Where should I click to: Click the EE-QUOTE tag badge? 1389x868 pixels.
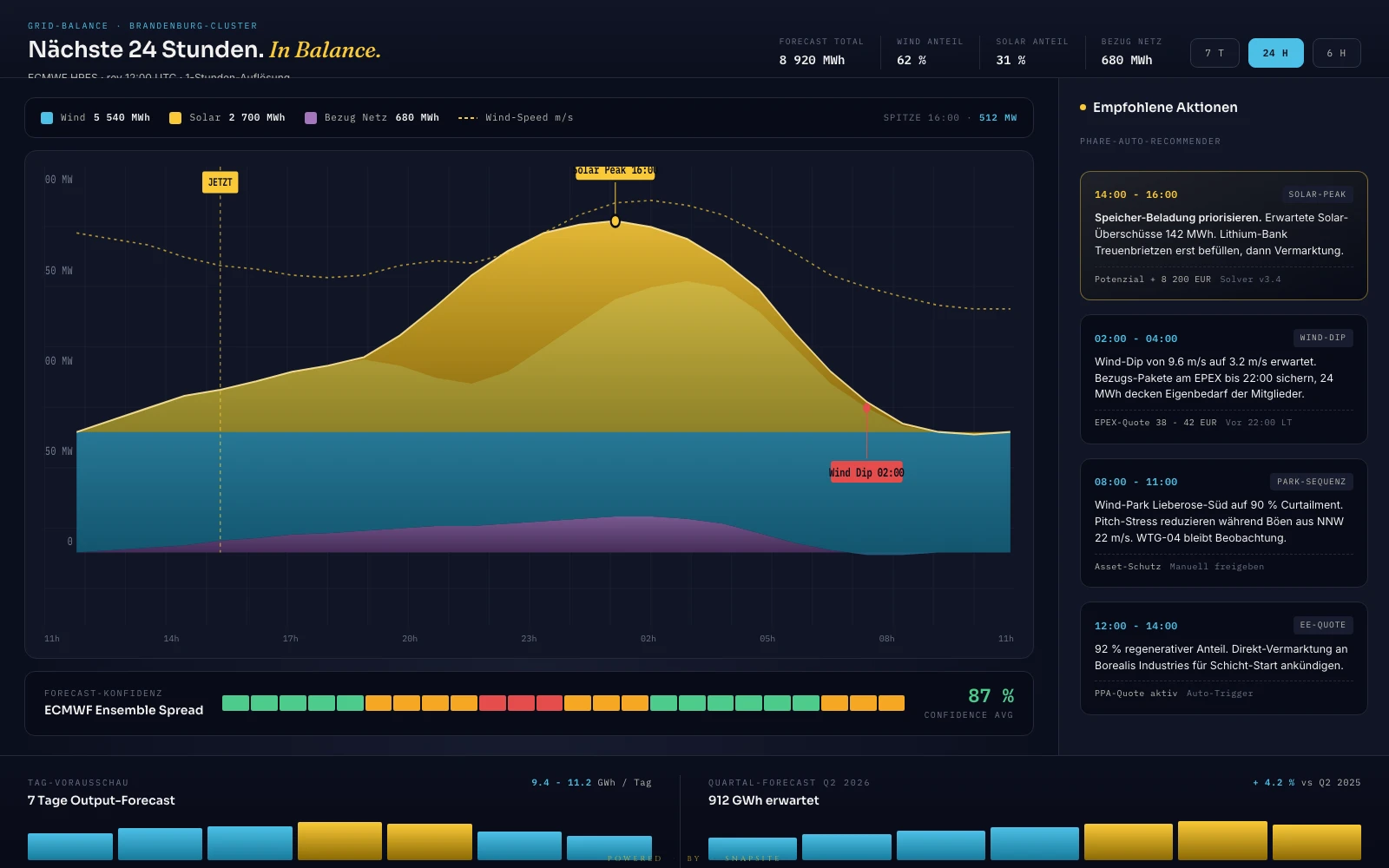pyautogui.click(x=1322, y=625)
